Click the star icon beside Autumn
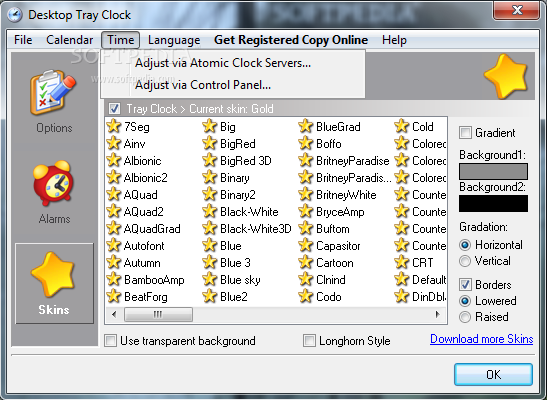The height and width of the screenshot is (400, 547). click(113, 262)
